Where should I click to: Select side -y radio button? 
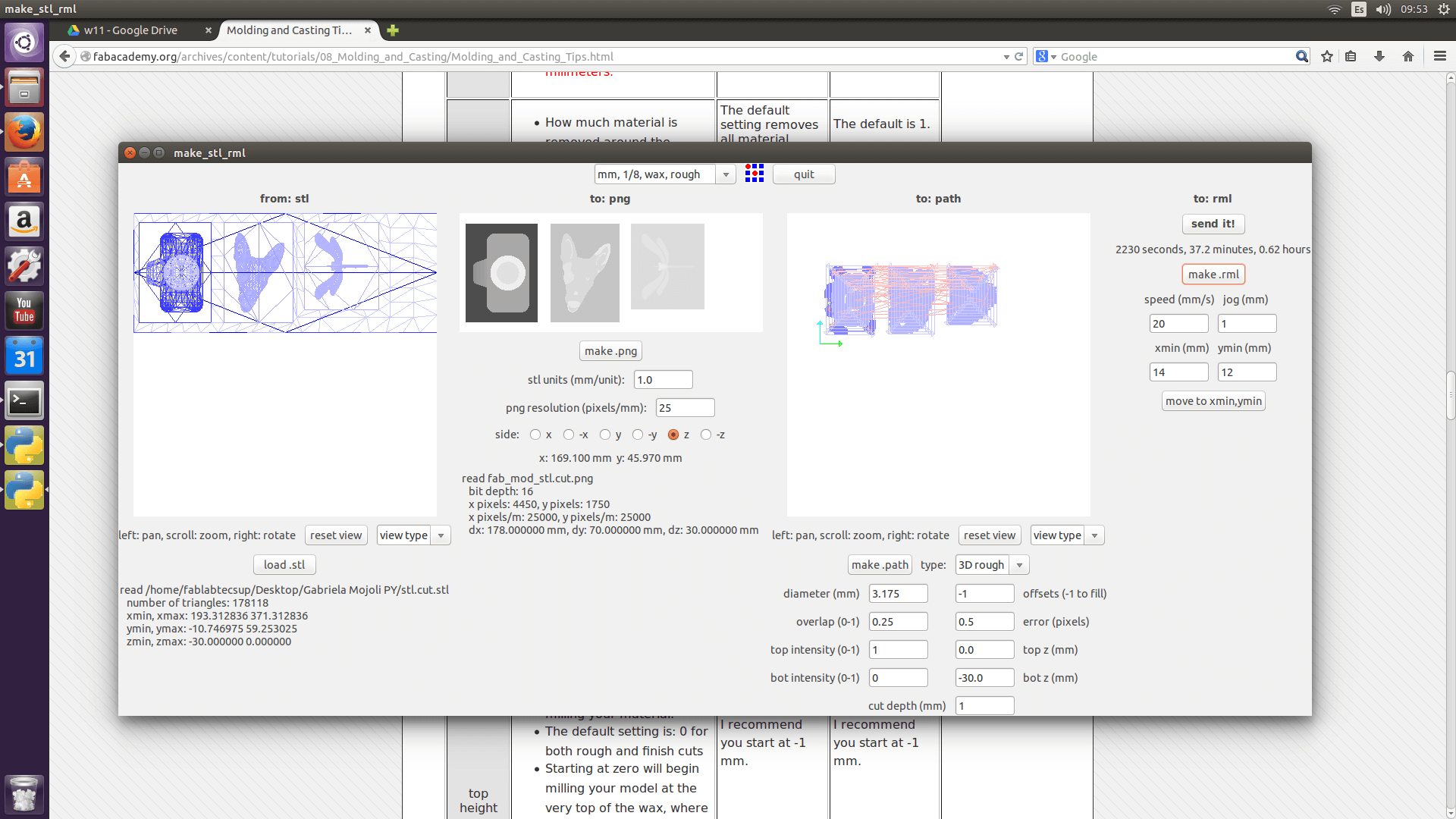638,435
